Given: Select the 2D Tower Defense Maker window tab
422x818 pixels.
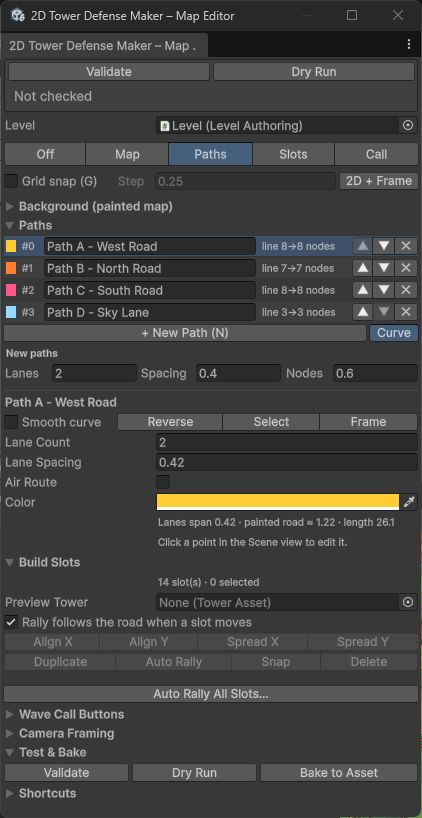Looking at the screenshot, I should coord(104,45).
